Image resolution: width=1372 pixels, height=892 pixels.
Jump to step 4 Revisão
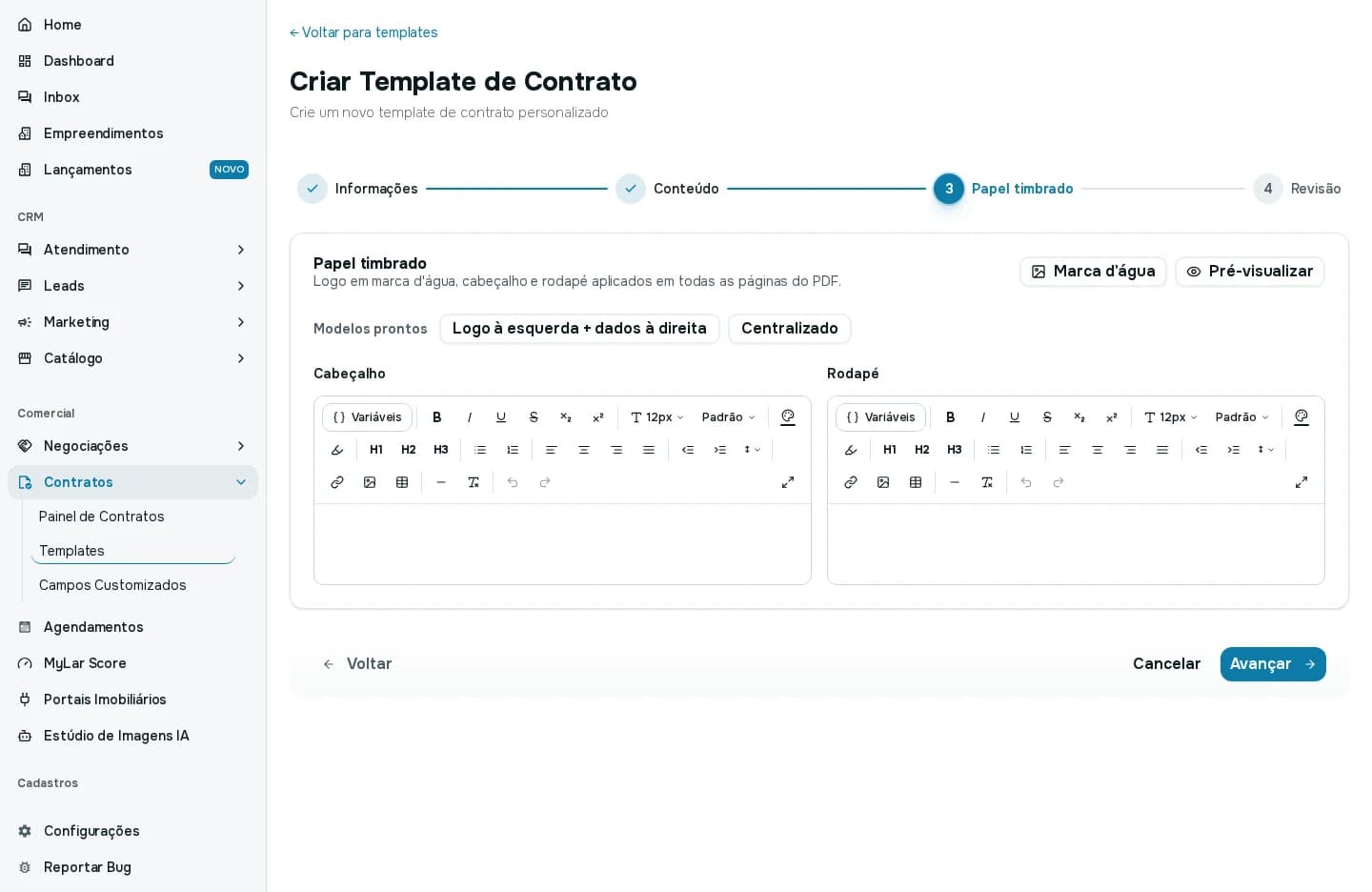1297,189
